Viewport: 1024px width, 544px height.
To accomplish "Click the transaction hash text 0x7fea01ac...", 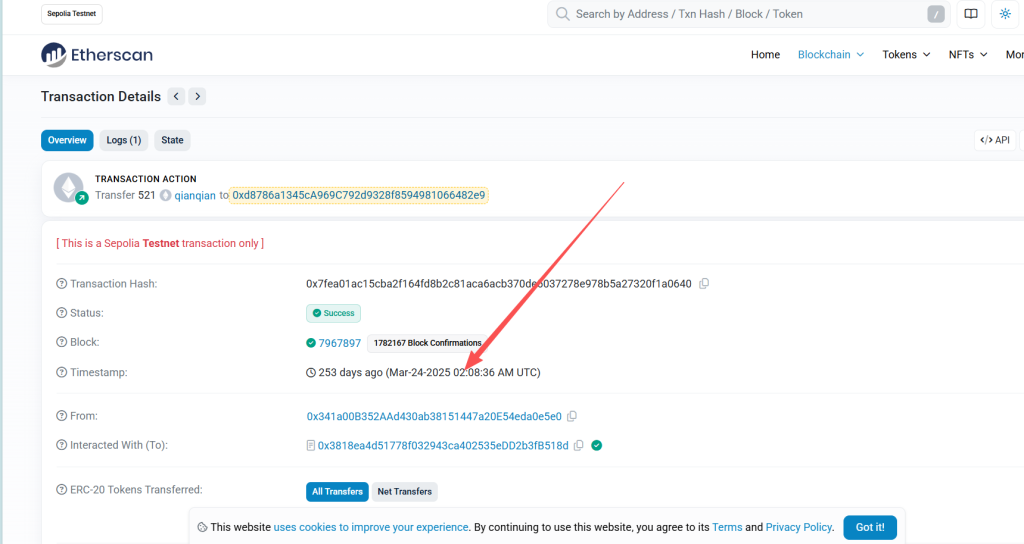I will click(498, 283).
